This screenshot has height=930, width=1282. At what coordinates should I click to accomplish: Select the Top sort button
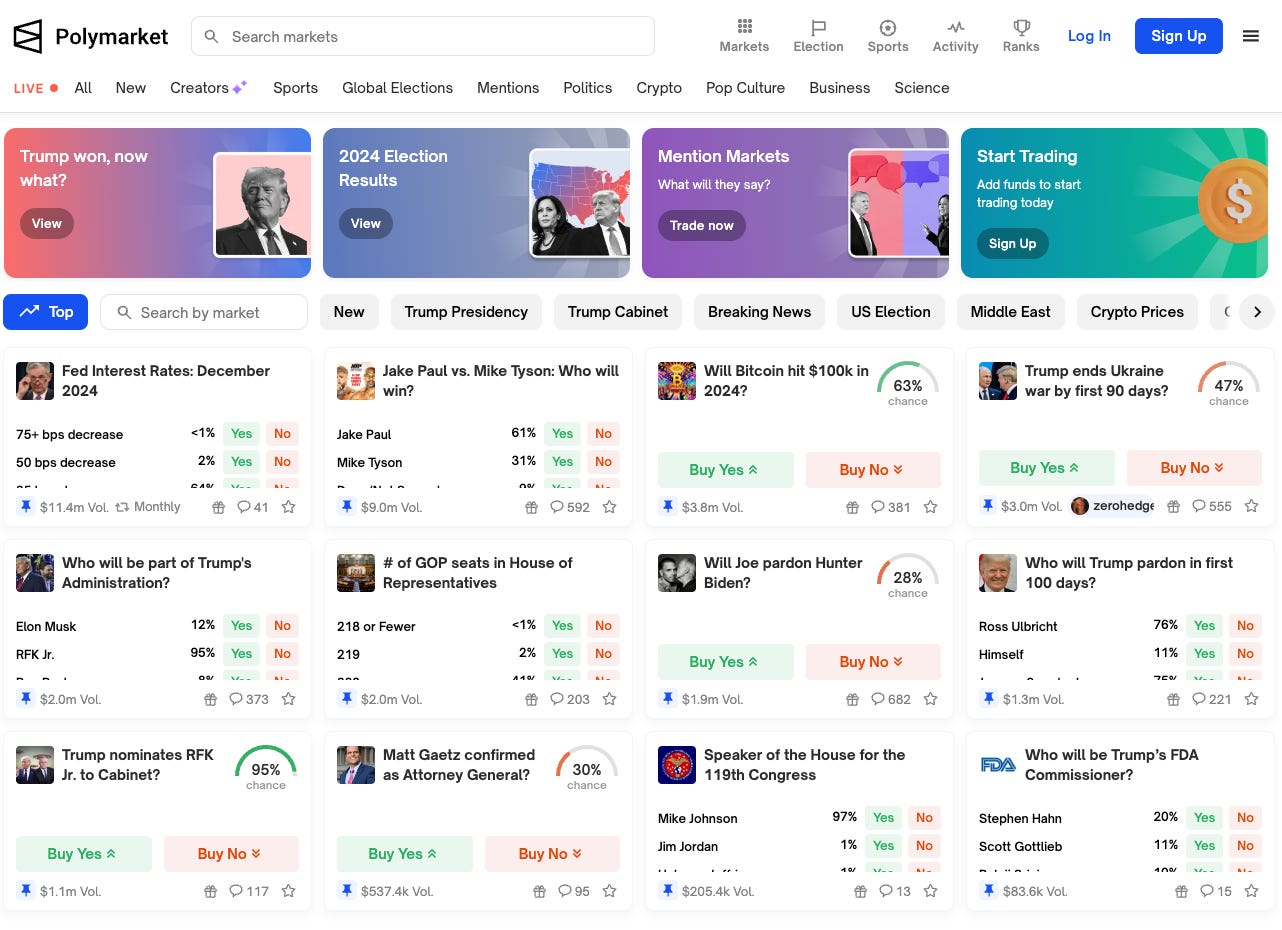click(46, 312)
